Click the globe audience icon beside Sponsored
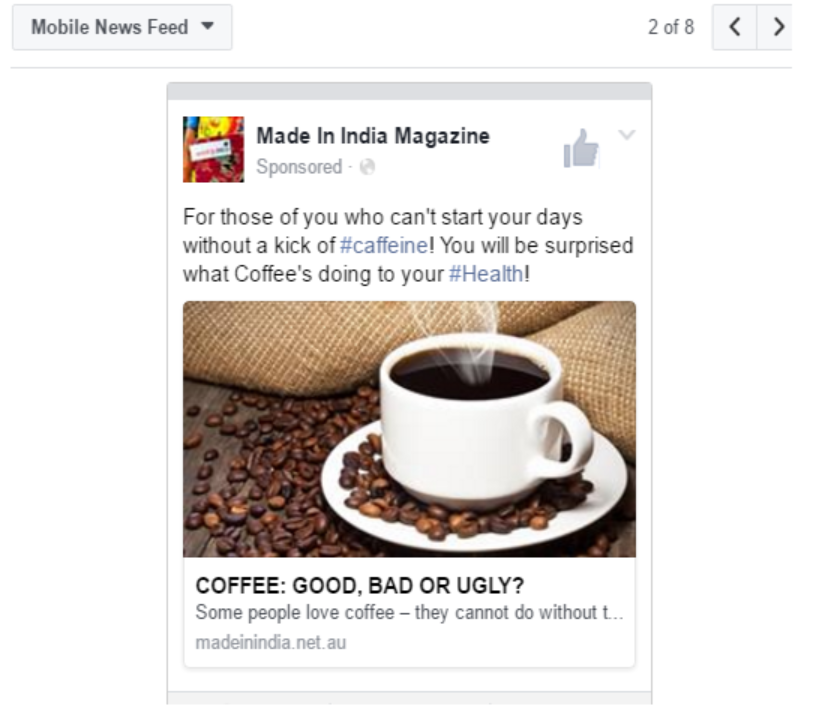Viewport: 820px width, 713px height. click(x=367, y=167)
